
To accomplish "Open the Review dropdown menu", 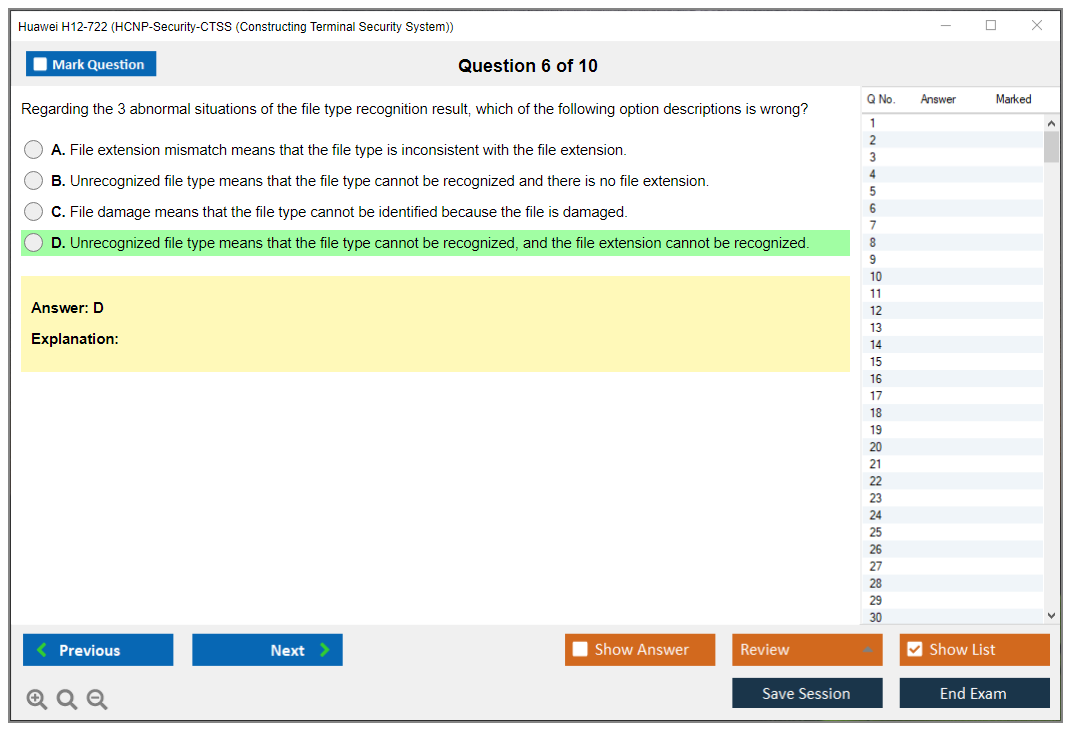I will [866, 650].
